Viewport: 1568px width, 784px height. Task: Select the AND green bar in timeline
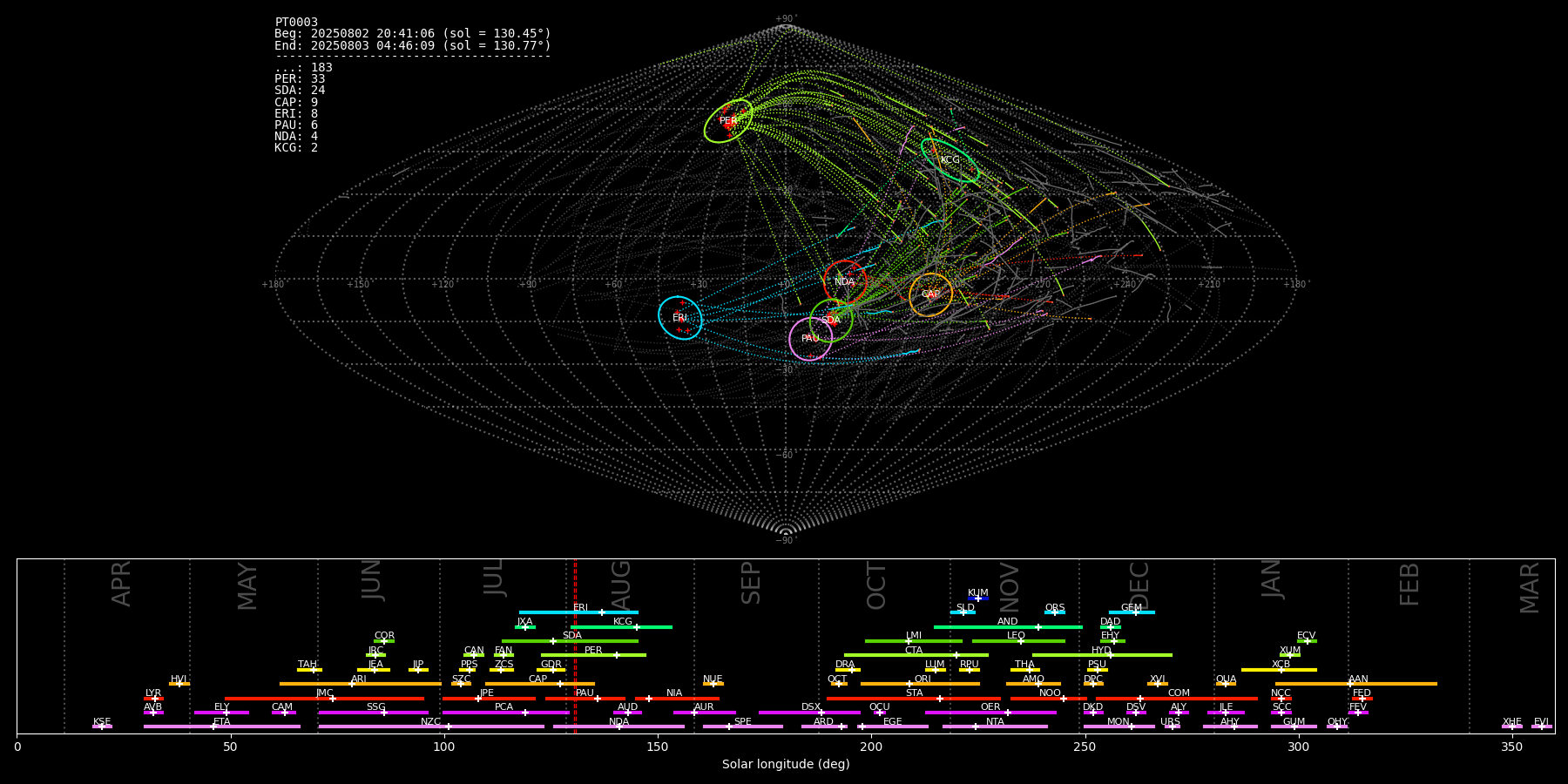[x=1008, y=627]
